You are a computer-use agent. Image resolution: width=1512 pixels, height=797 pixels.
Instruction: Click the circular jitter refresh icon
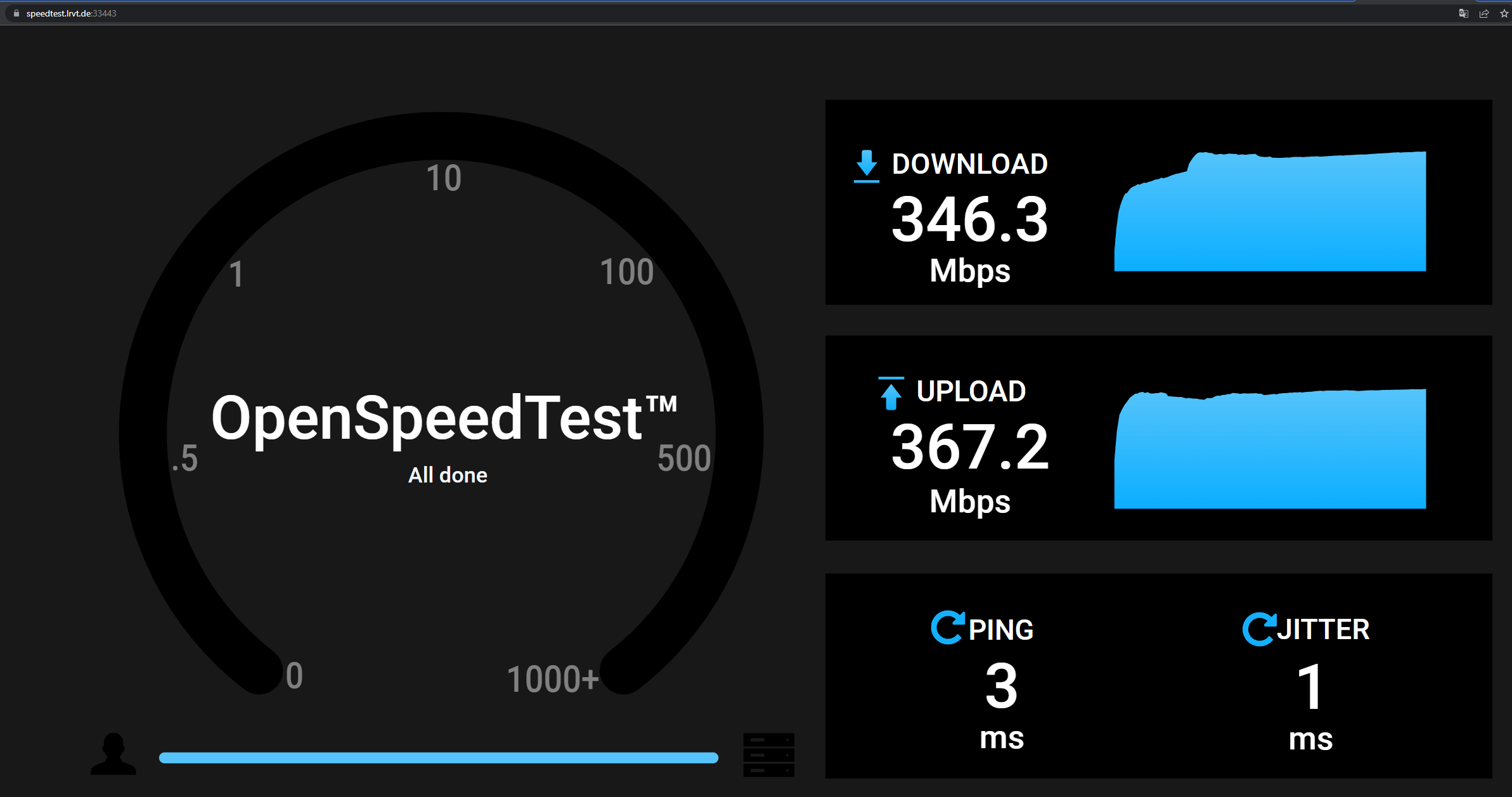point(1258,629)
